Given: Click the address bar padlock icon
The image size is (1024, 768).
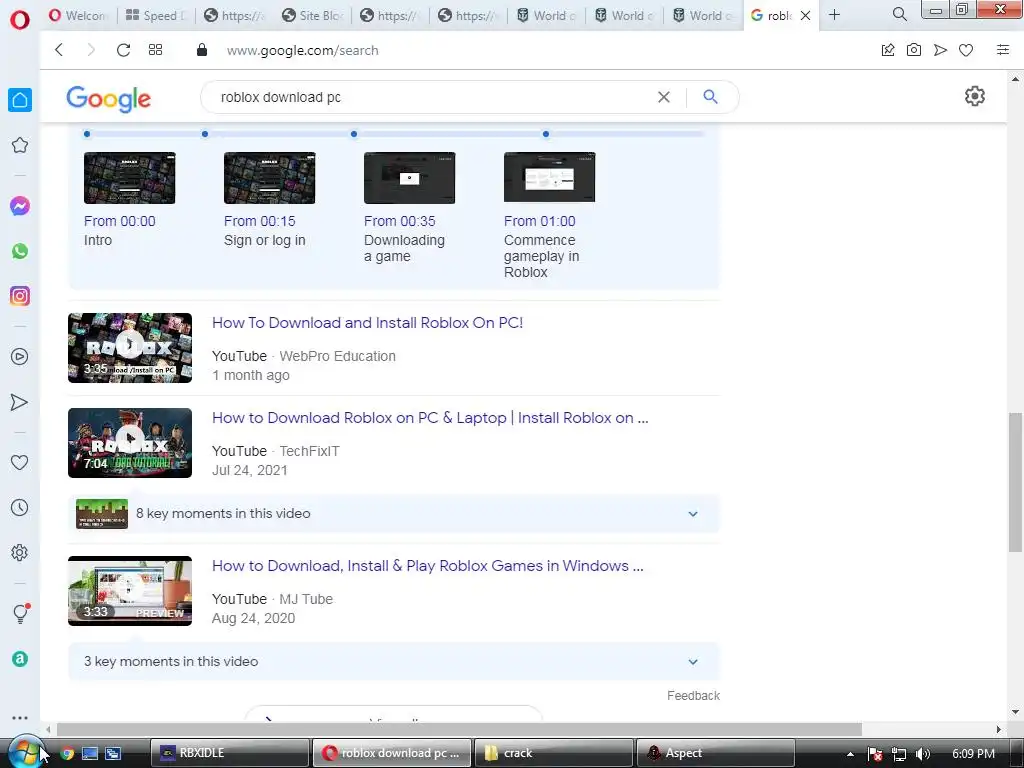Looking at the screenshot, I should coord(202,50).
